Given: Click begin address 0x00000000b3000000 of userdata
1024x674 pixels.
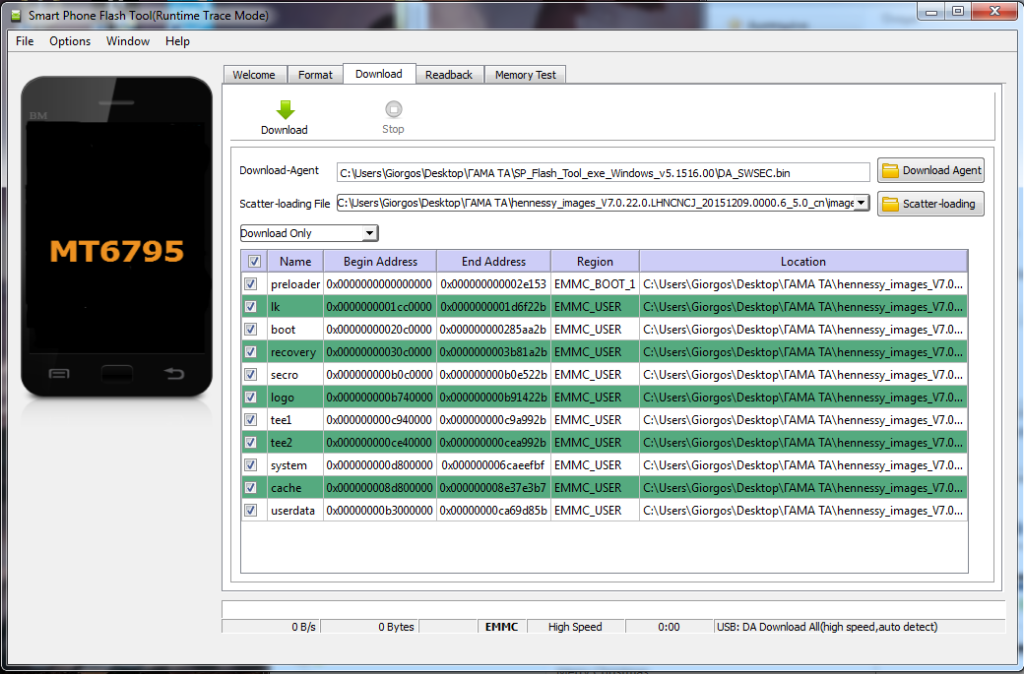Looking at the screenshot, I should pos(380,510).
